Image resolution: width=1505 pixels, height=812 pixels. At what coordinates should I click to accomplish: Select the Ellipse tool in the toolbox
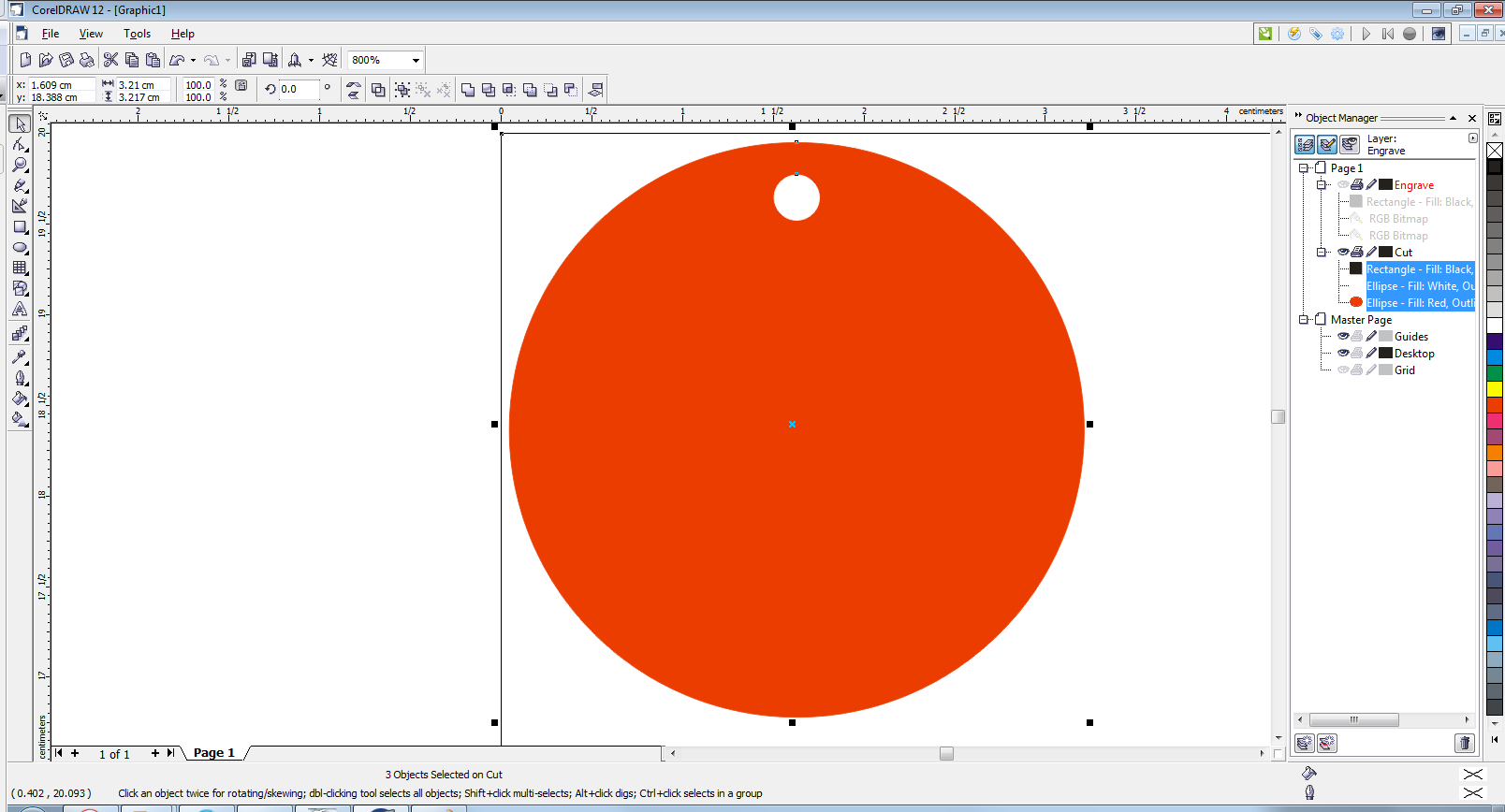(x=20, y=248)
